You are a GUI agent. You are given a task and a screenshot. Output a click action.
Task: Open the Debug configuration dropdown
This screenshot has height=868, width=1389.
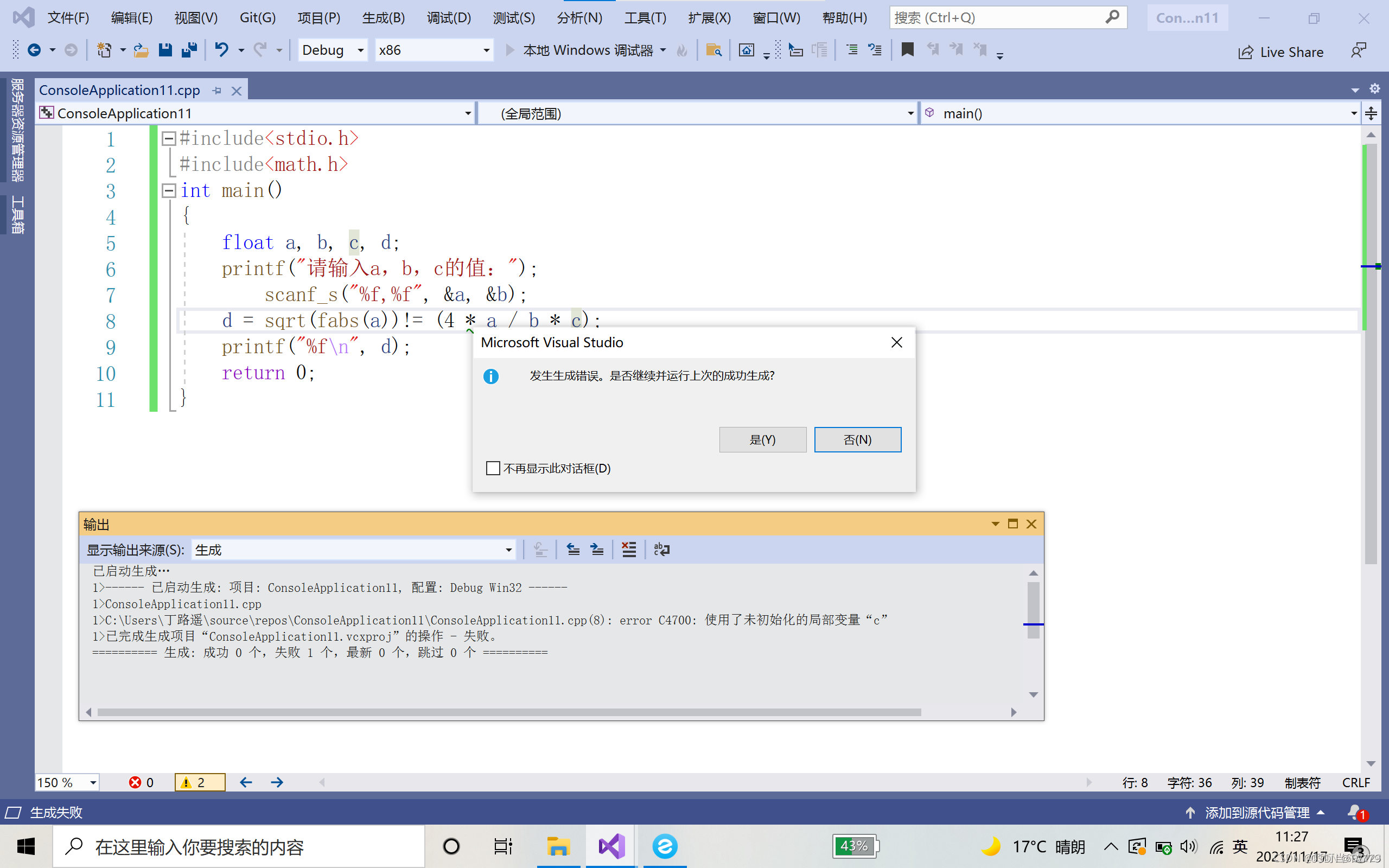pyautogui.click(x=333, y=50)
